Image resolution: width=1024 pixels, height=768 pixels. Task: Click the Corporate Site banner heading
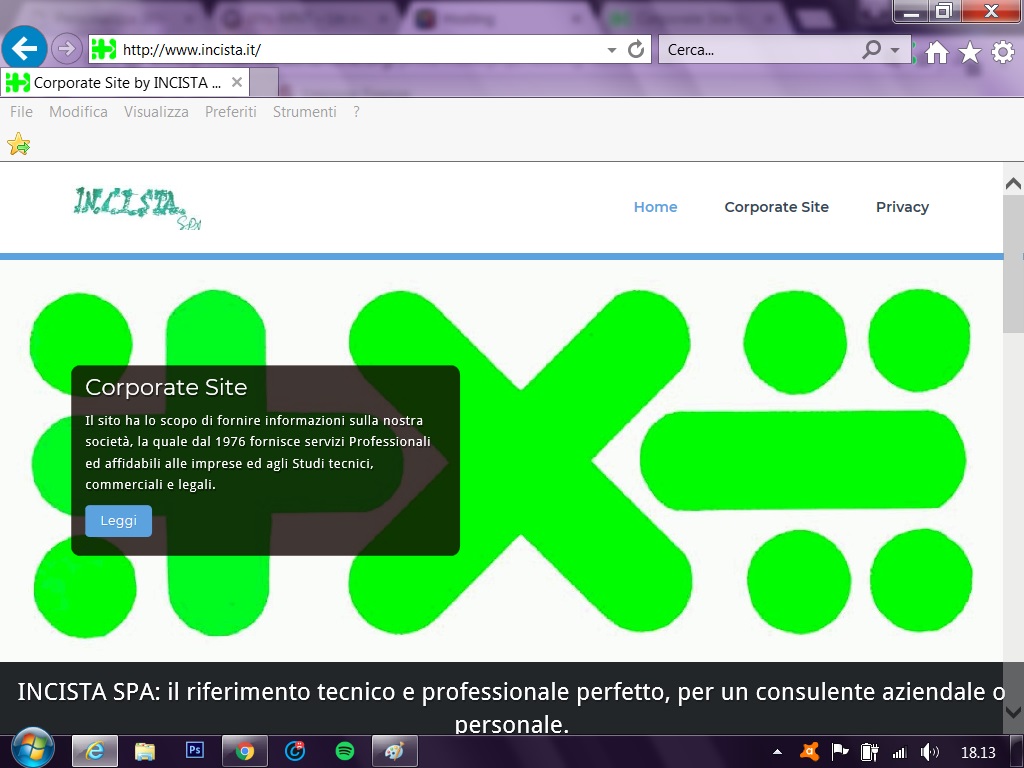[x=166, y=387]
